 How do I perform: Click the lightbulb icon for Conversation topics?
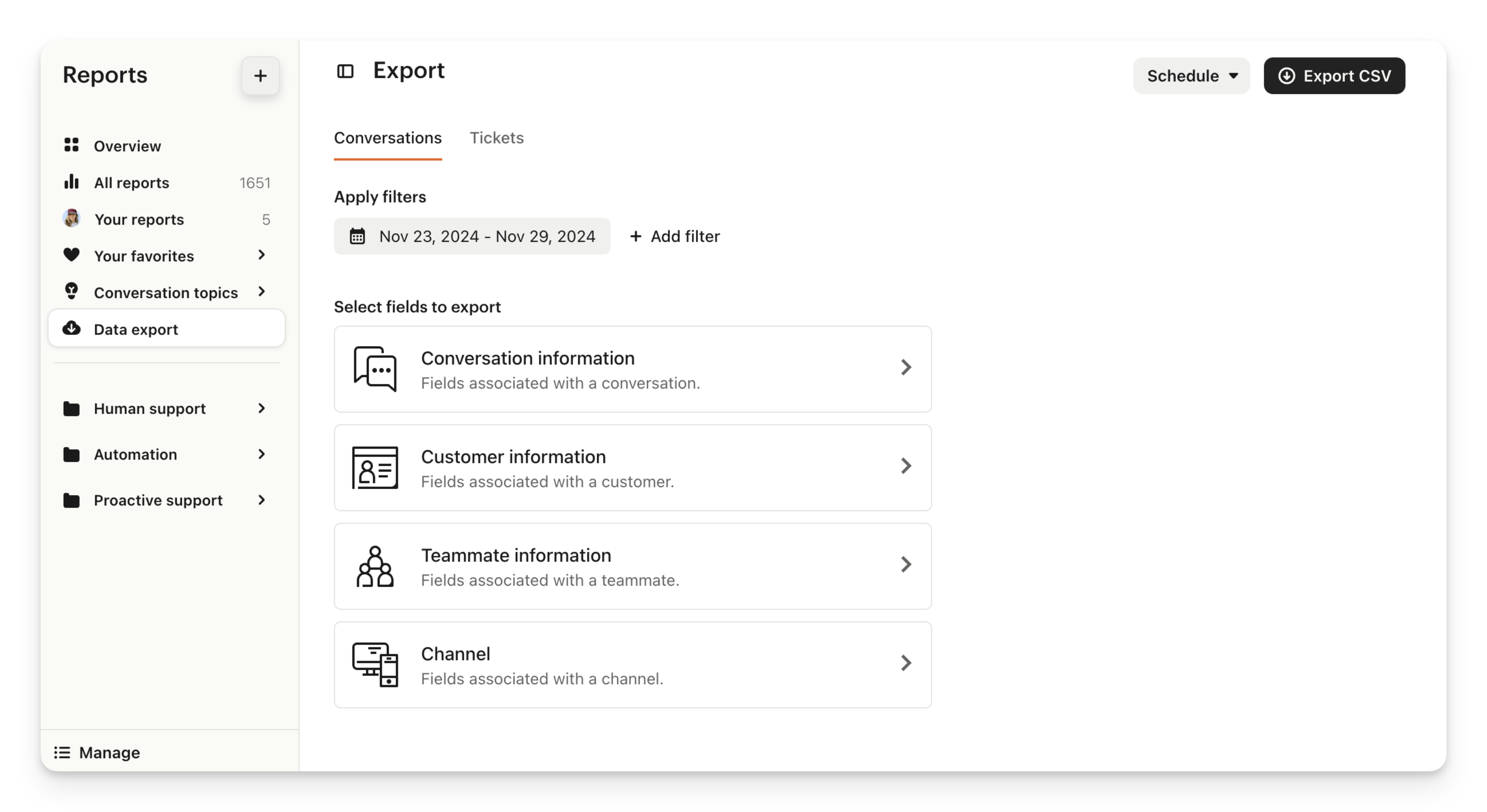coord(72,292)
